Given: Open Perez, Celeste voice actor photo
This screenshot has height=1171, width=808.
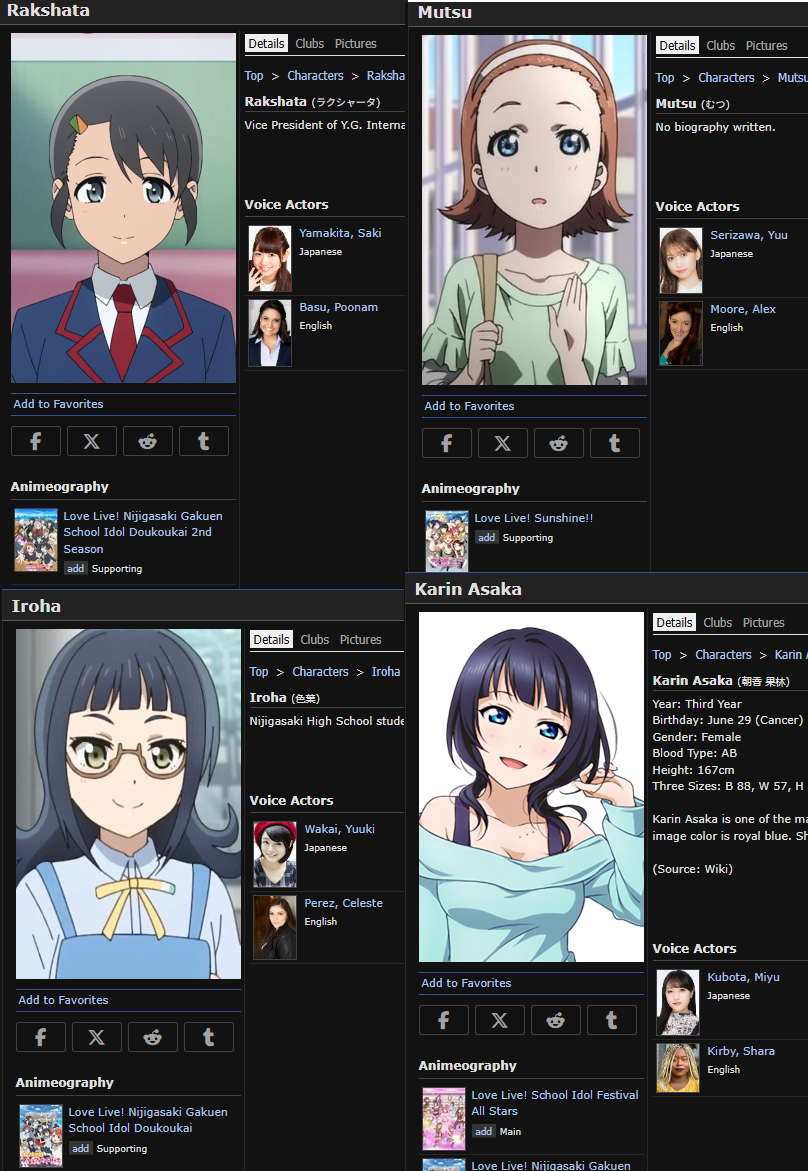Looking at the screenshot, I should coord(275,928).
